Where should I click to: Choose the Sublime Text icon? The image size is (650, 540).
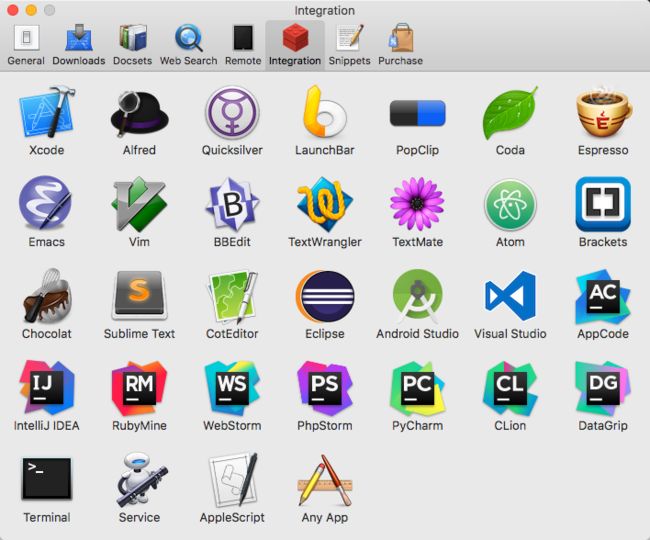pyautogui.click(x=139, y=295)
